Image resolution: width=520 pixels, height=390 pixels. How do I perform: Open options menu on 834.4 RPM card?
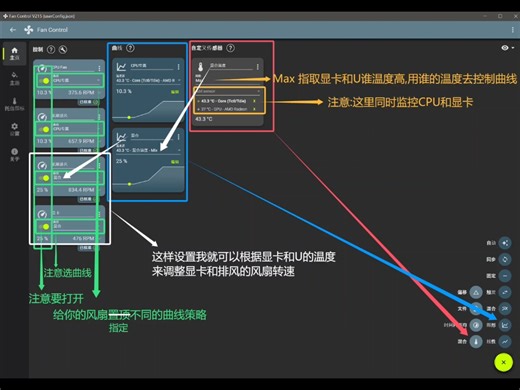(x=99, y=165)
